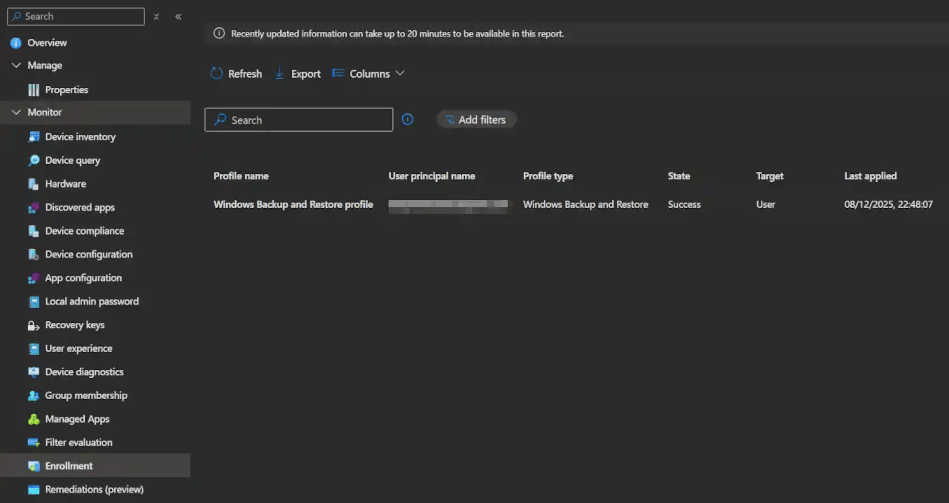Open Device query from the sidebar
Screen dimensions: 949x503
click(72, 160)
